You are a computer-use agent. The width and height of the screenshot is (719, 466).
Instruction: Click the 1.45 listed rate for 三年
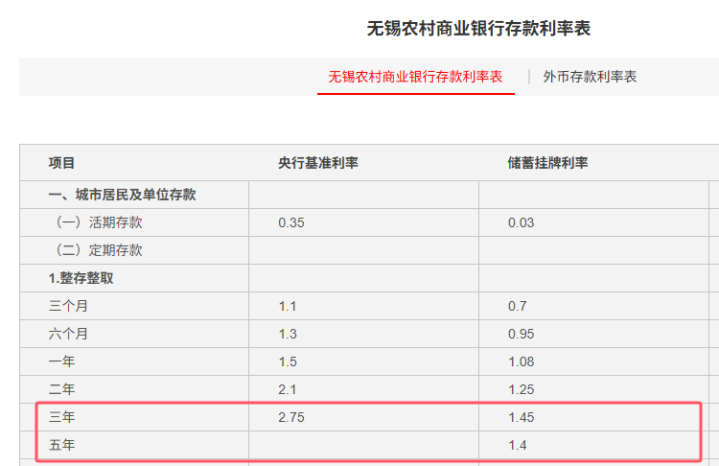(521, 417)
